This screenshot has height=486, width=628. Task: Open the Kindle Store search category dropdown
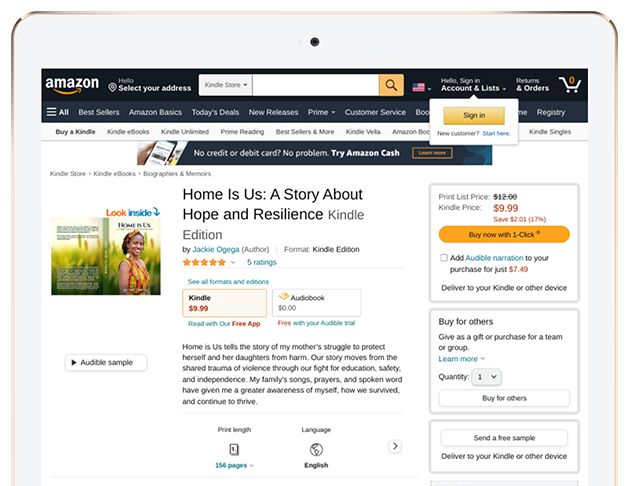tap(225, 85)
